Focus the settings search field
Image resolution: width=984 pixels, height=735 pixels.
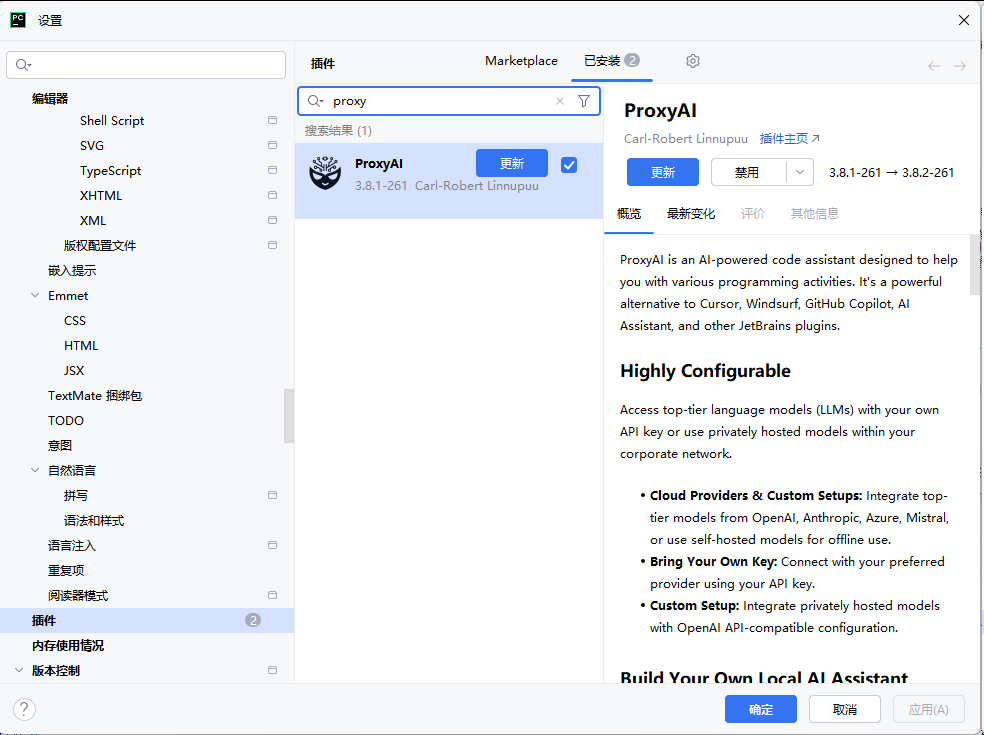(x=146, y=65)
